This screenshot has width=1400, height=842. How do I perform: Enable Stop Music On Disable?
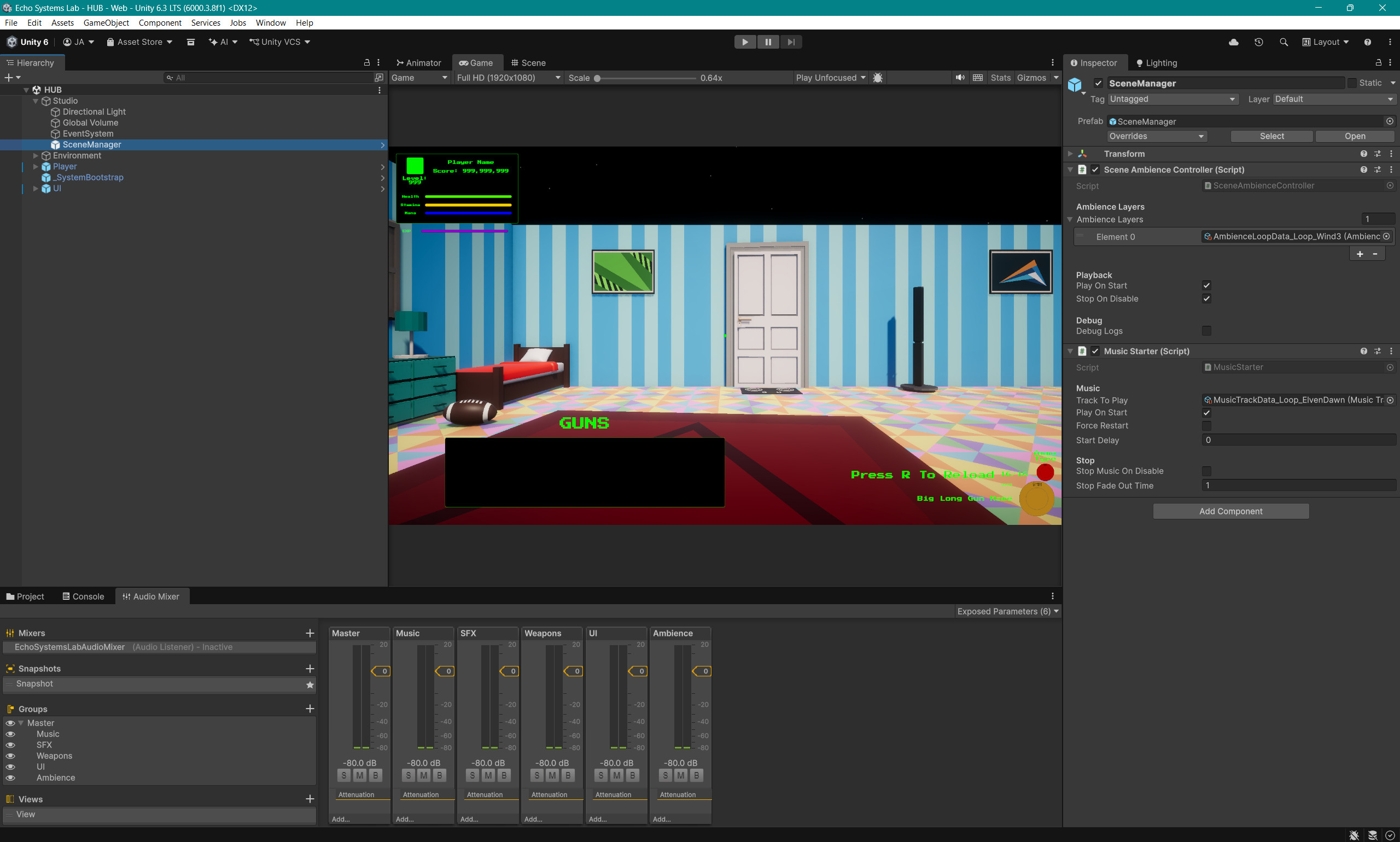click(1206, 471)
